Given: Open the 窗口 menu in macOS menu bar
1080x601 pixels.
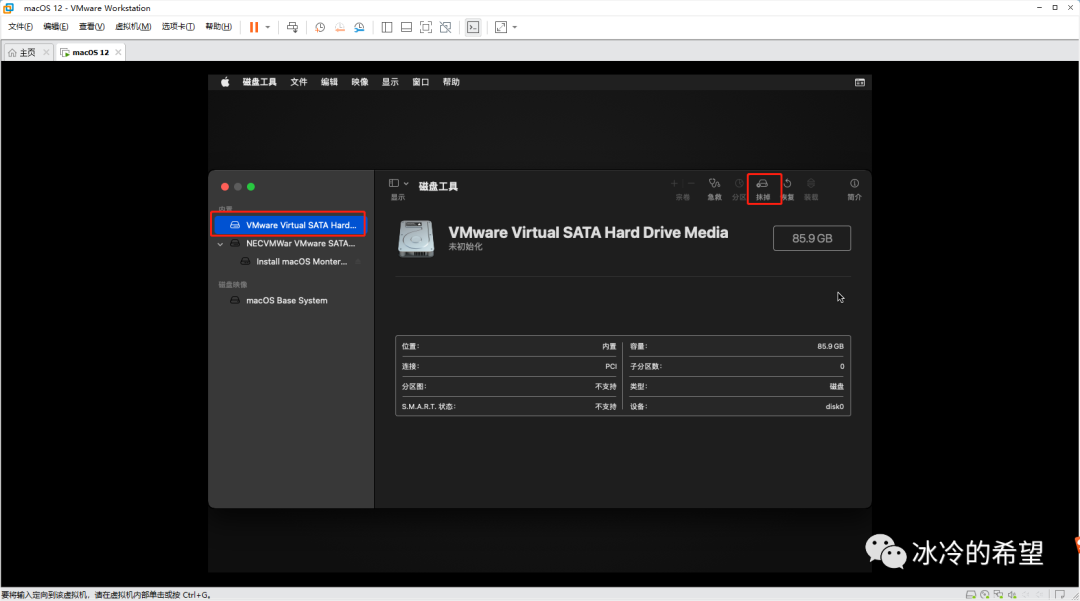Looking at the screenshot, I should click(420, 82).
